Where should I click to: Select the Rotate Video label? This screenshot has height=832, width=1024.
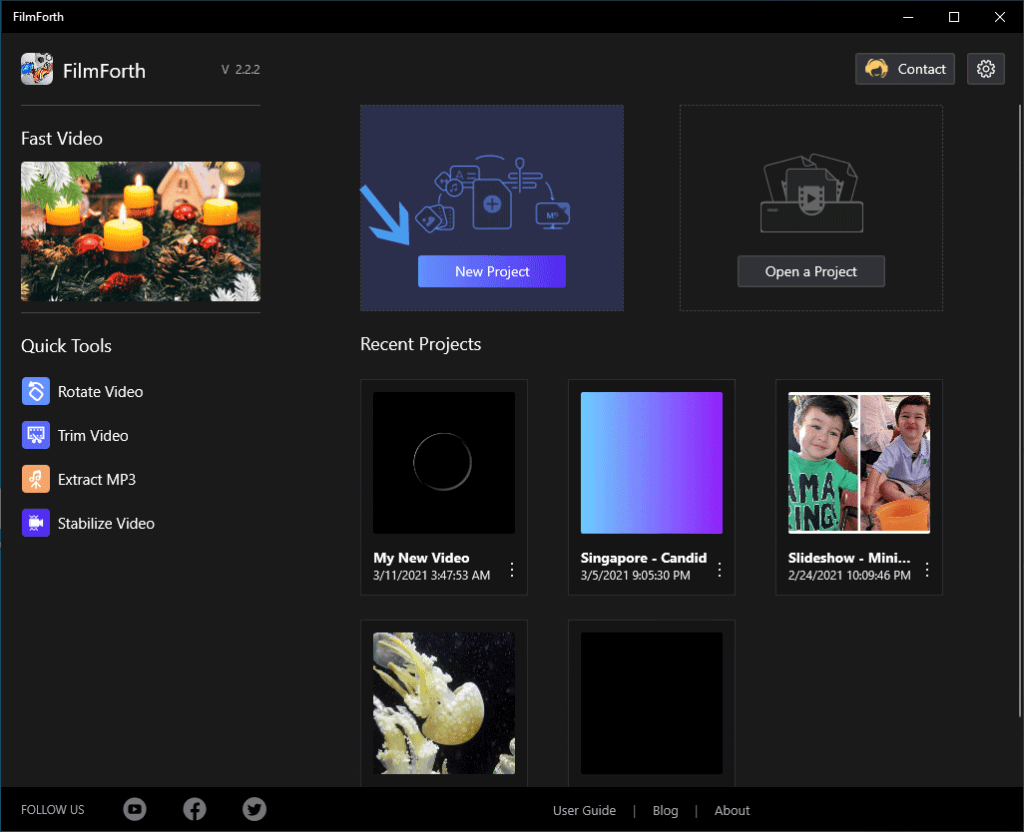(100, 391)
